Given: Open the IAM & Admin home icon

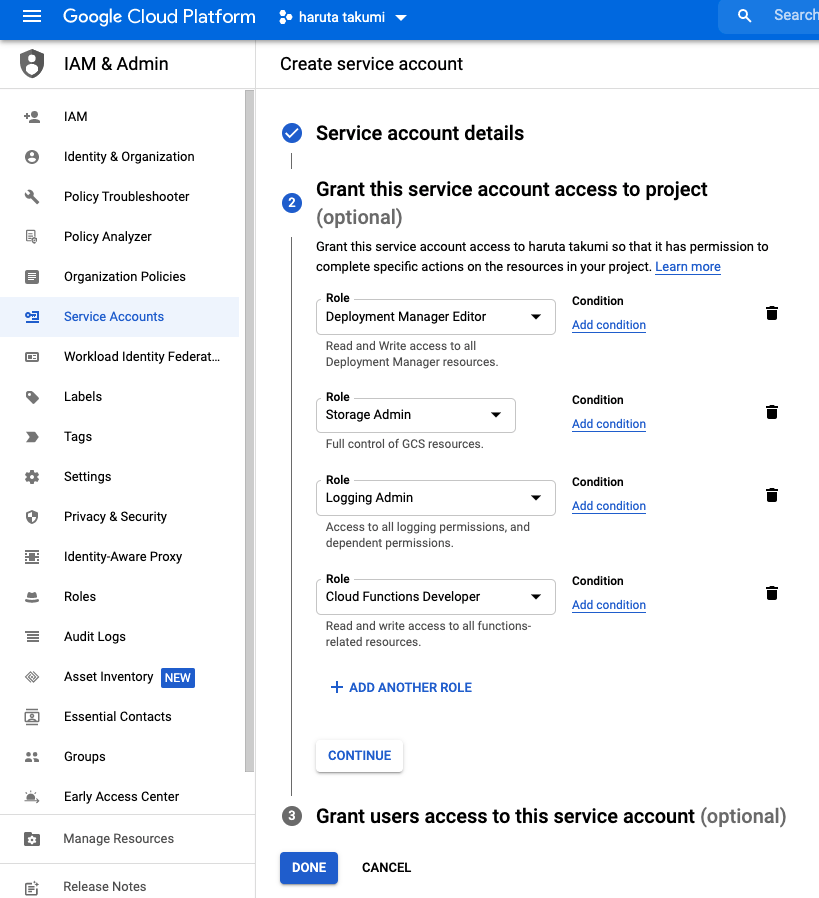Looking at the screenshot, I should [30, 63].
